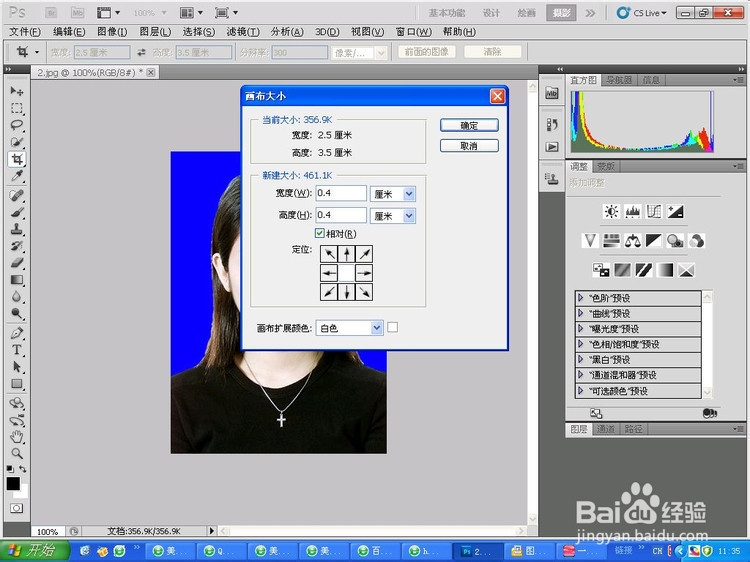Select the Crop tool in toolbox

[x=17, y=159]
